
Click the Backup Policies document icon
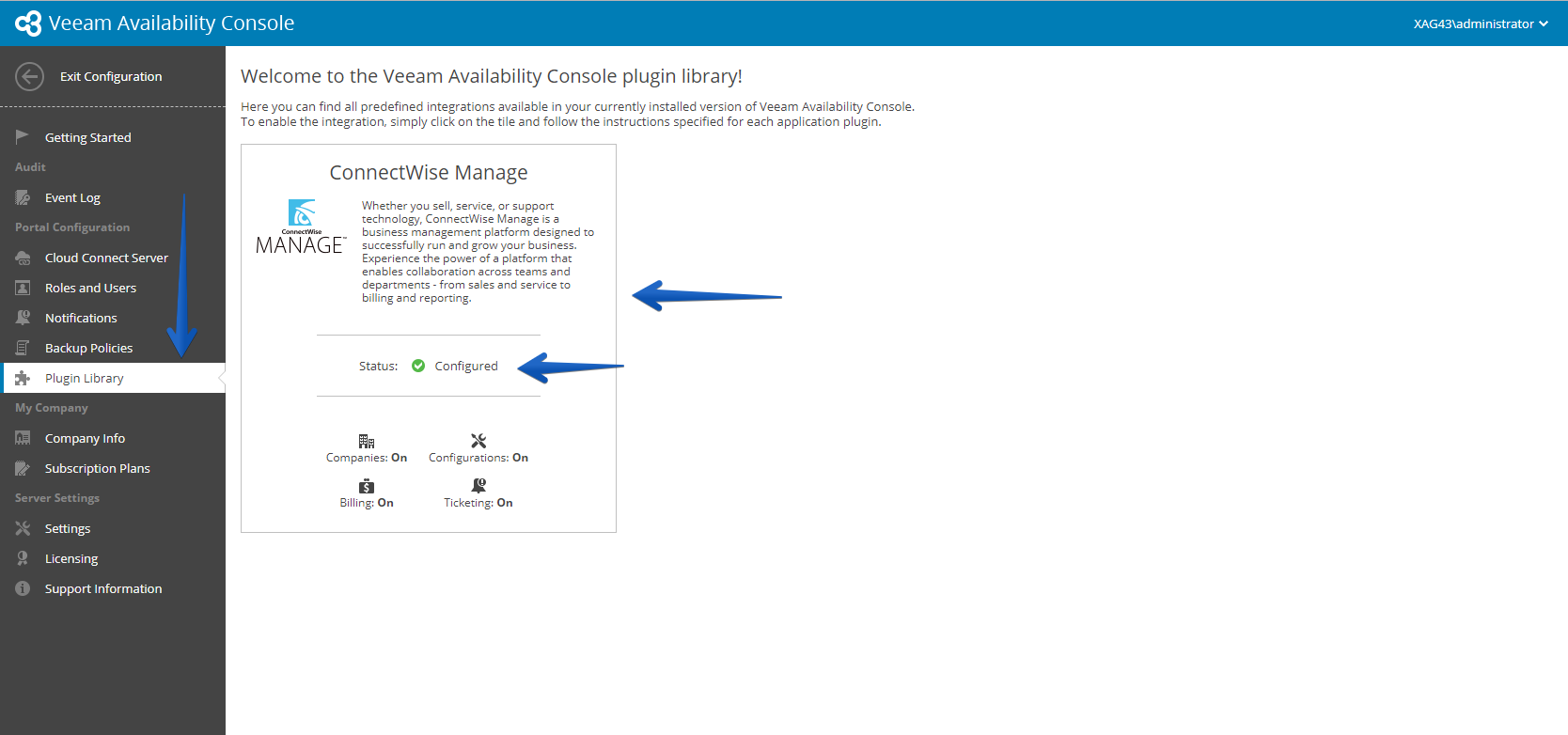(23, 348)
